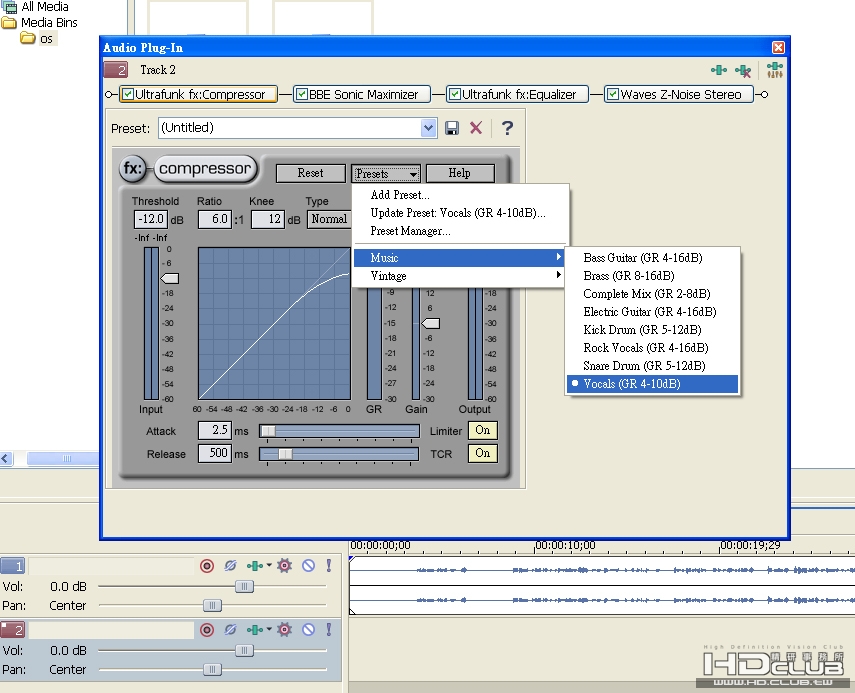Click the Attack slider handle
This screenshot has width=855, height=693.
pyautogui.click(x=268, y=431)
